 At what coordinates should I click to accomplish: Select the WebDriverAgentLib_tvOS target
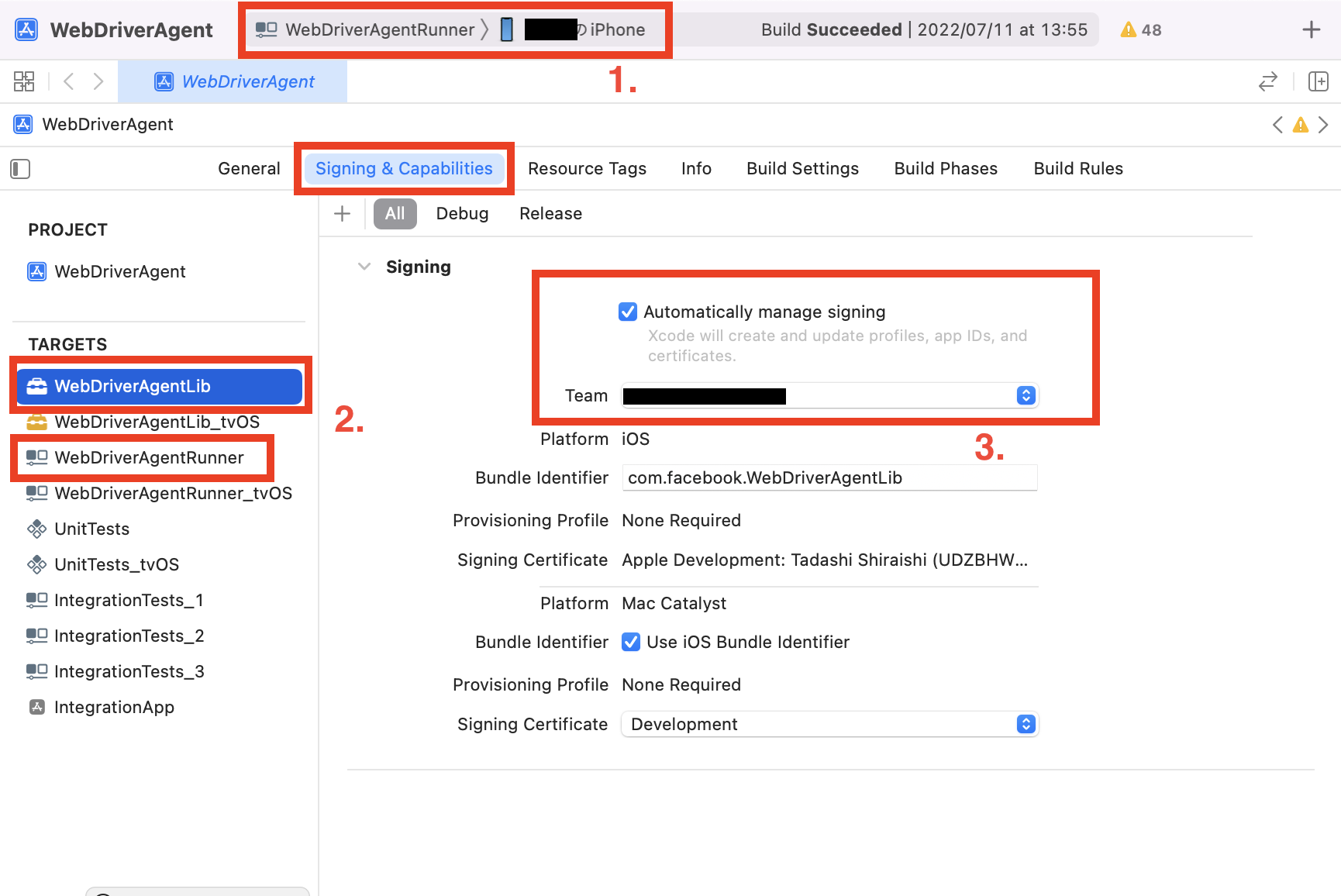(x=143, y=422)
